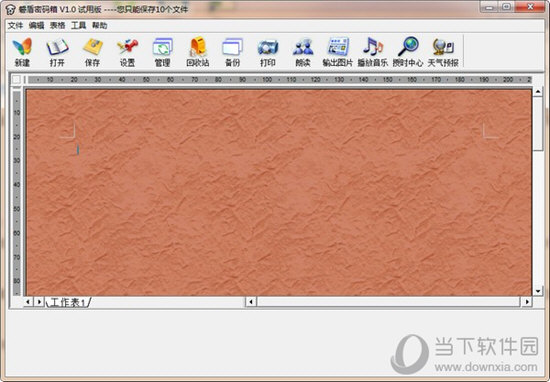The height and width of the screenshot is (382, 550).
Task: Open 授时中心 time center
Action: pos(408,52)
